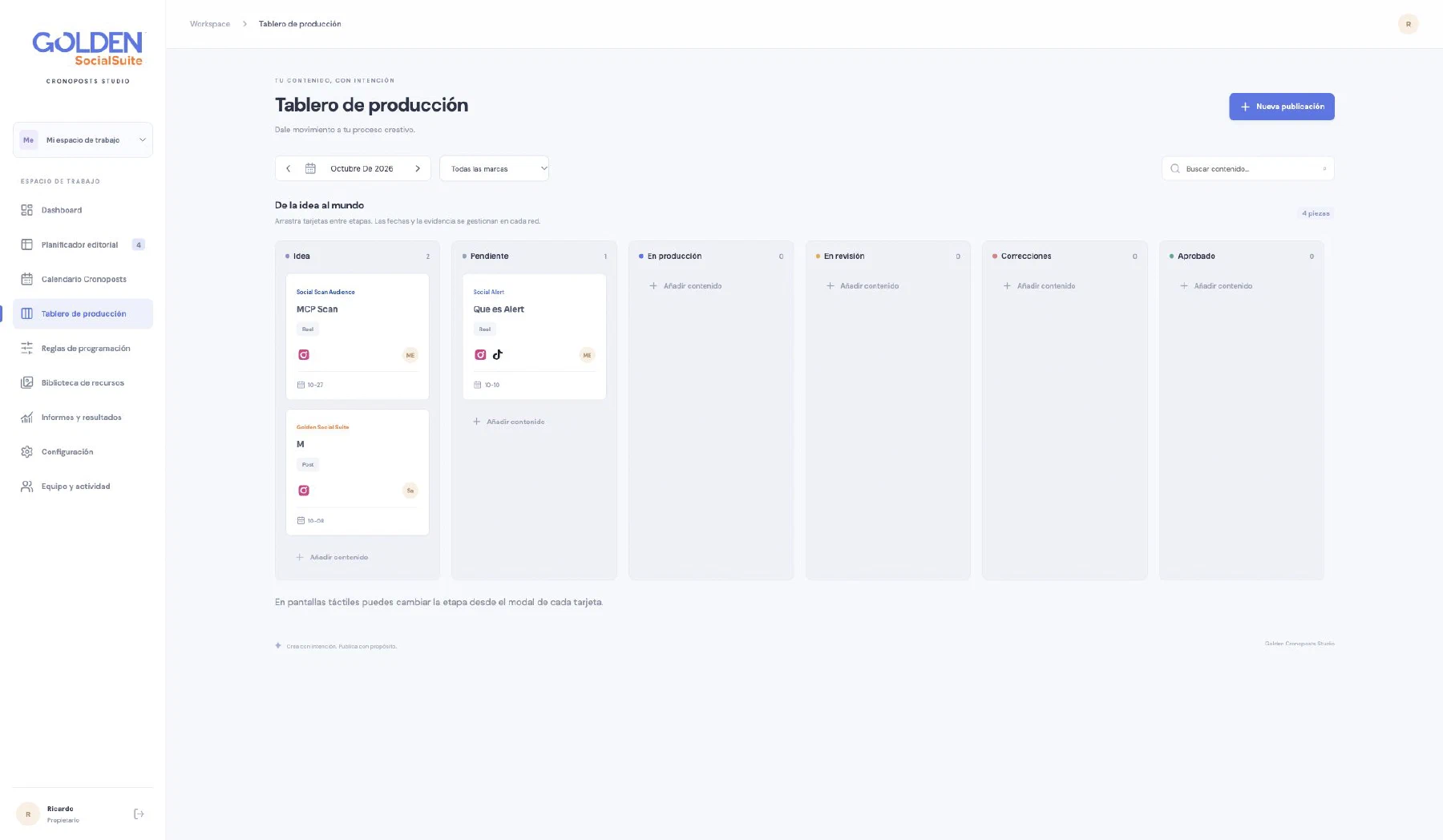This screenshot has width=1443, height=840.
Task: Click the Reel tag on MCP Scan card
Action: [308, 329]
